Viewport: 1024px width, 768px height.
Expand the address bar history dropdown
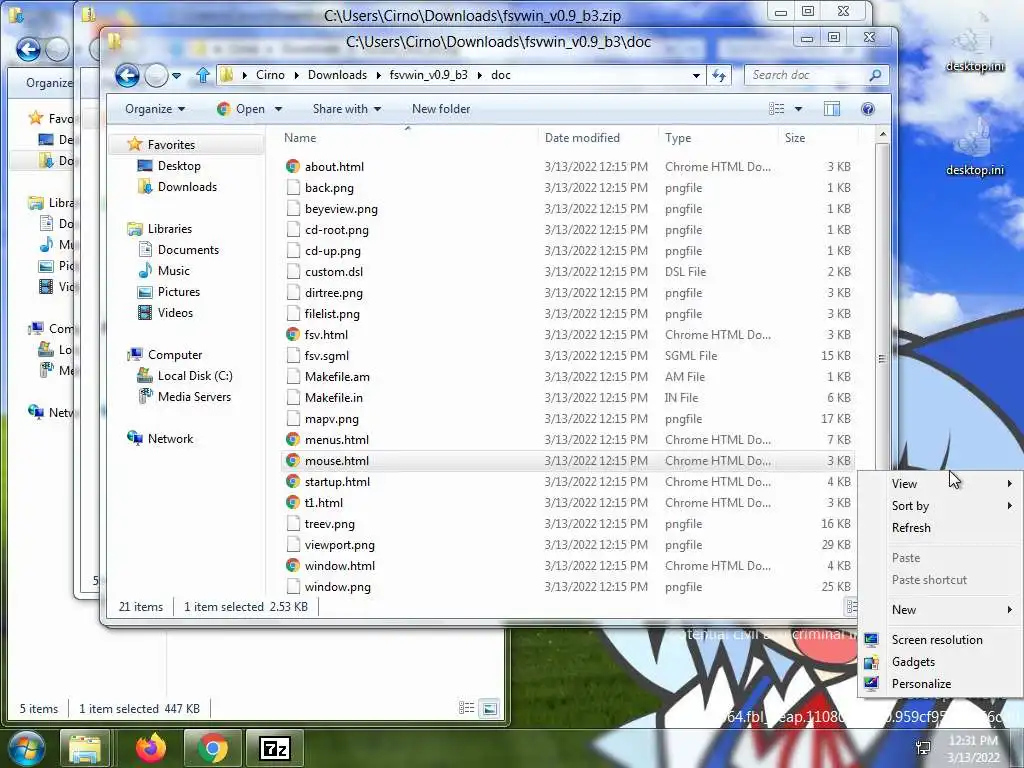[x=696, y=76]
